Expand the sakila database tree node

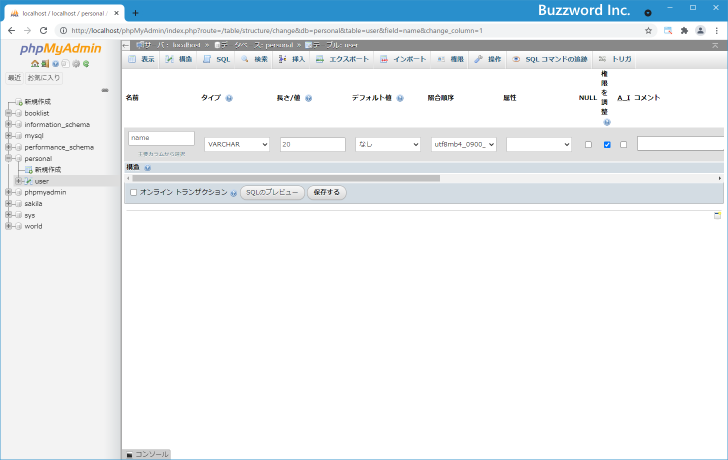pyautogui.click(x=8, y=203)
